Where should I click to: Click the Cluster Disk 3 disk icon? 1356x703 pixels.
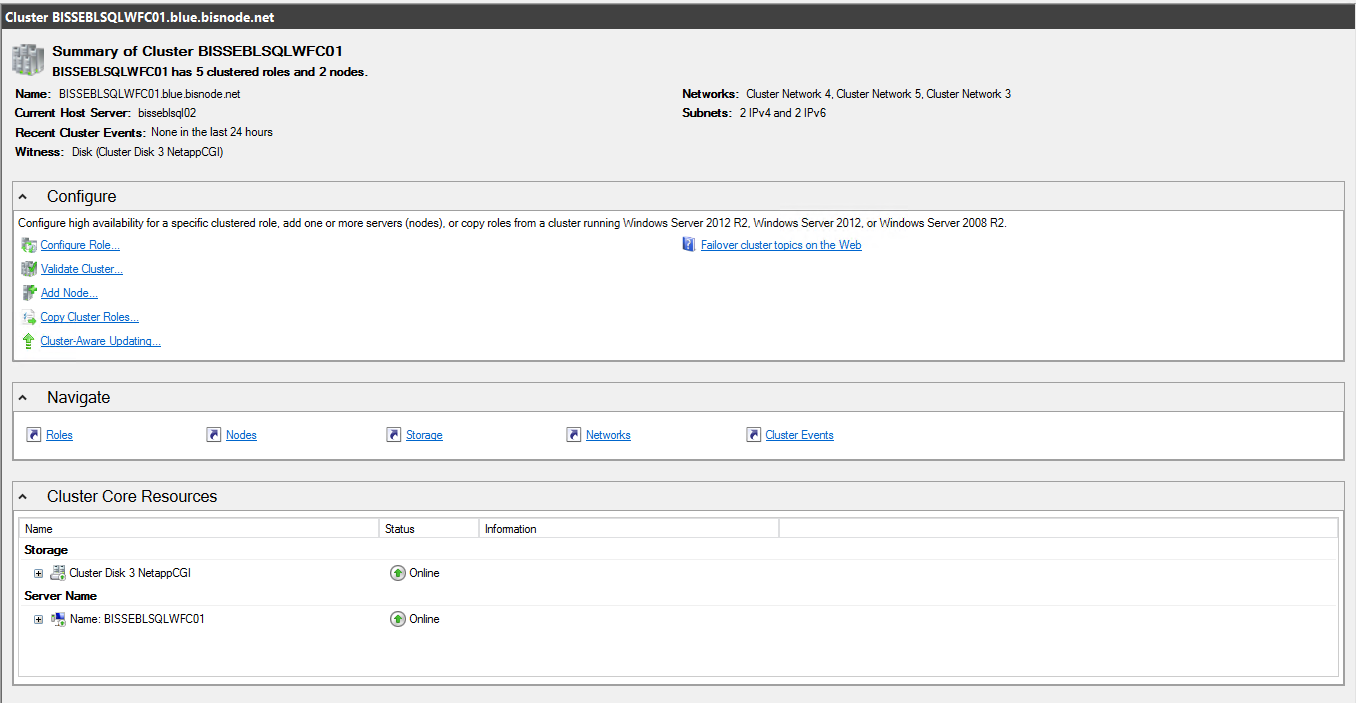coord(58,573)
